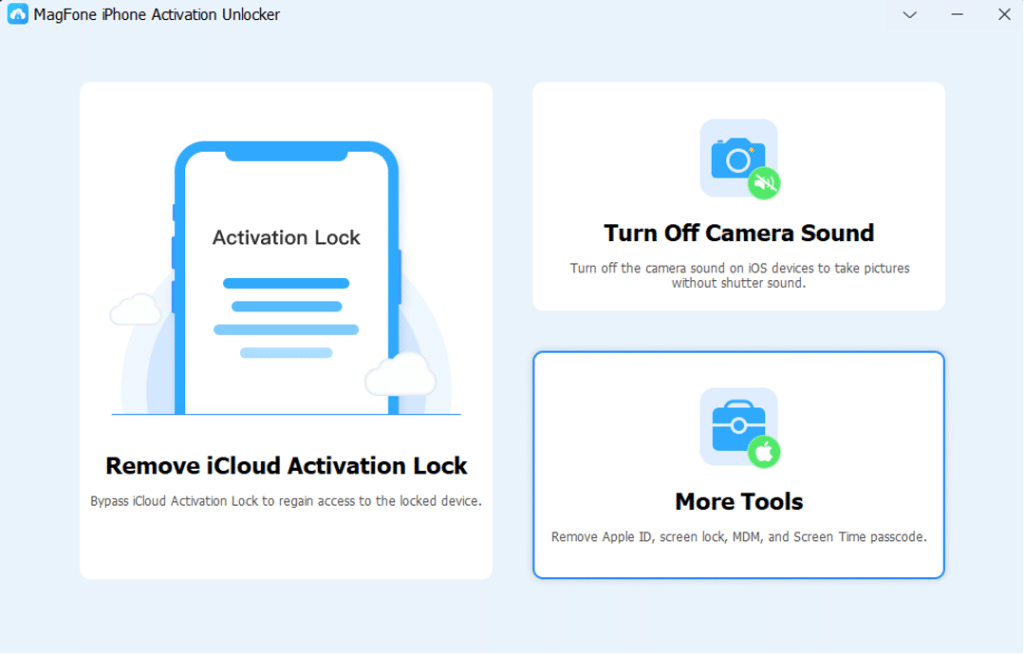Click the More Tools heading text
The width and height of the screenshot is (1024, 654).
tap(738, 501)
